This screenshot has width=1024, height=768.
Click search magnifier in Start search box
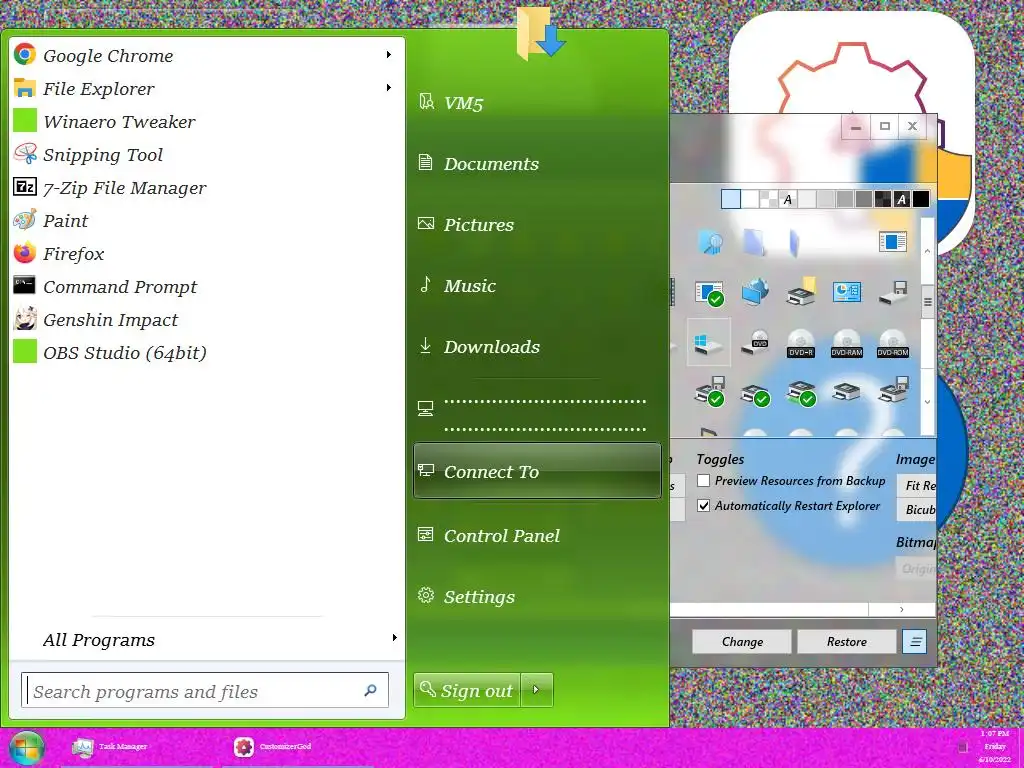370,690
